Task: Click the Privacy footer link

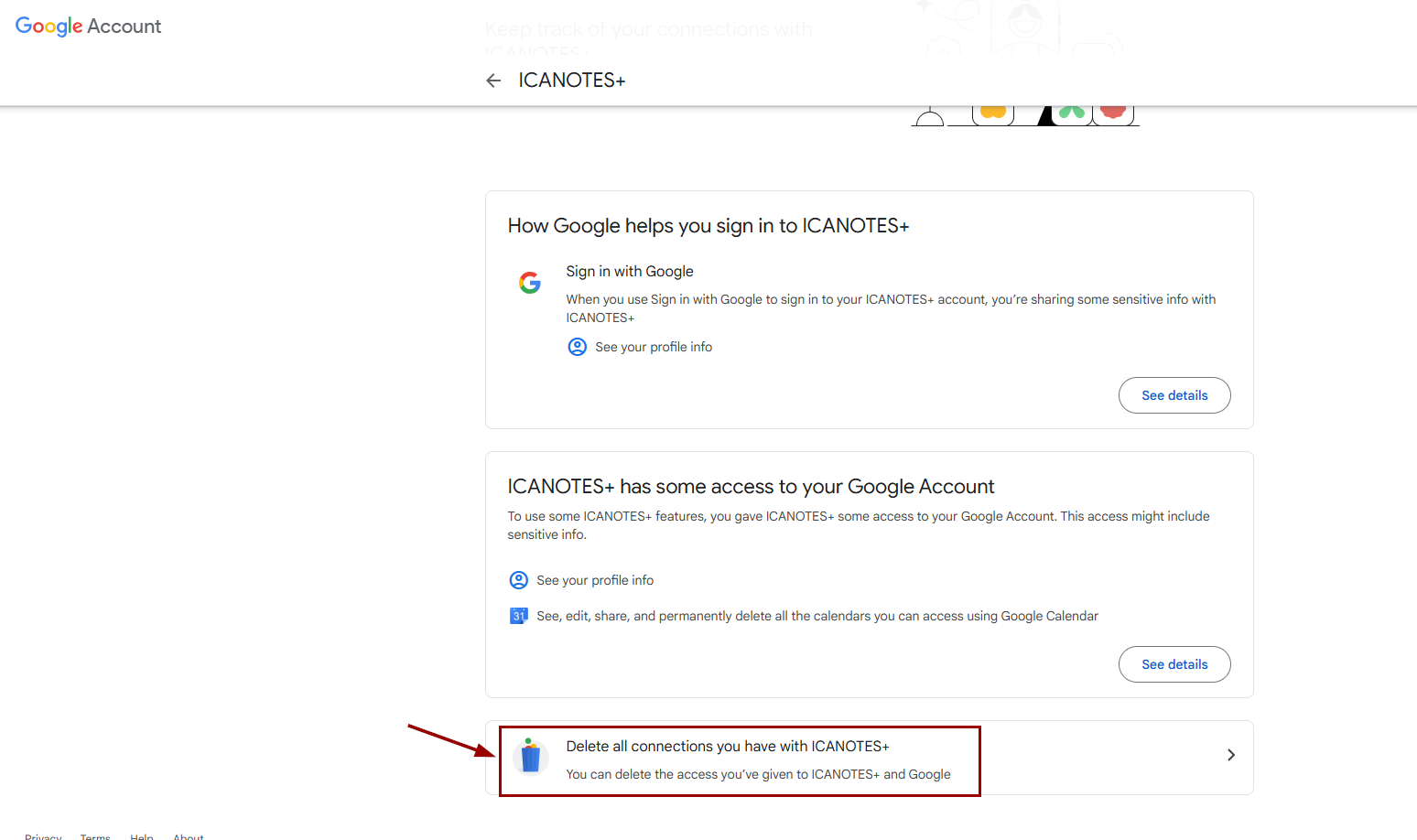Action: [43, 836]
